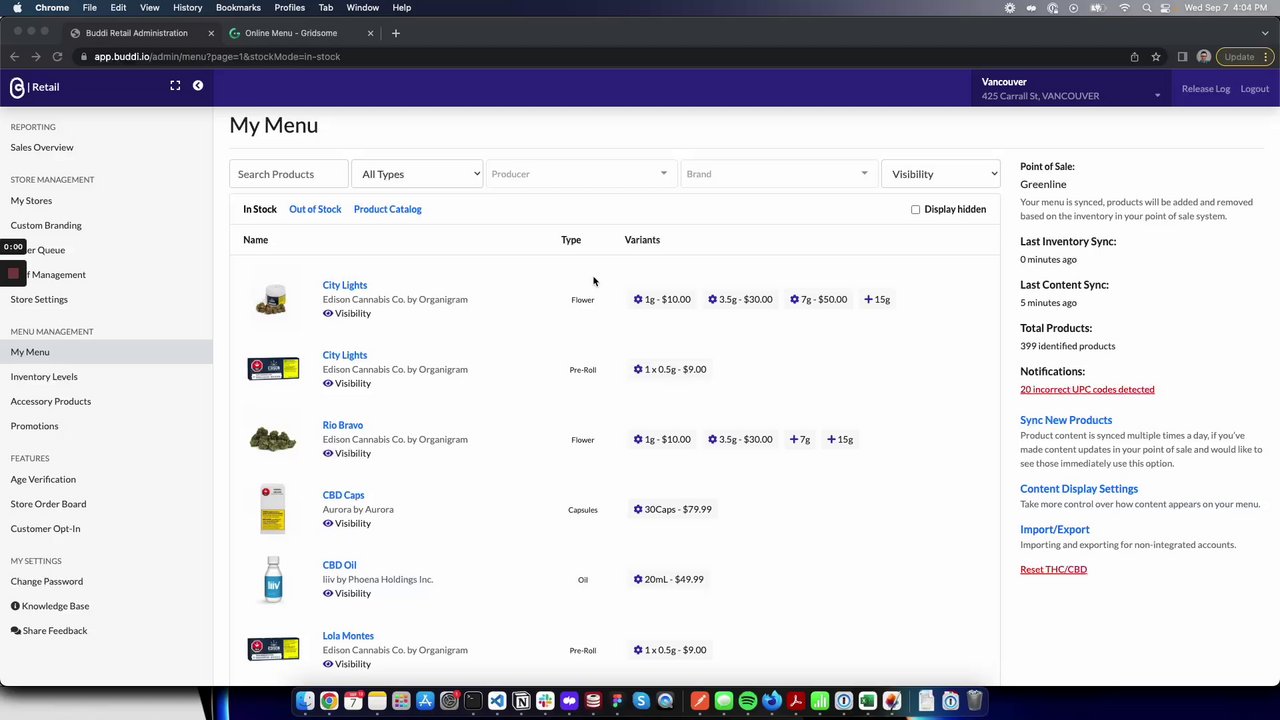The height and width of the screenshot is (720, 1280).
Task: Open Skype from the Dock
Action: pyautogui.click(x=641, y=701)
